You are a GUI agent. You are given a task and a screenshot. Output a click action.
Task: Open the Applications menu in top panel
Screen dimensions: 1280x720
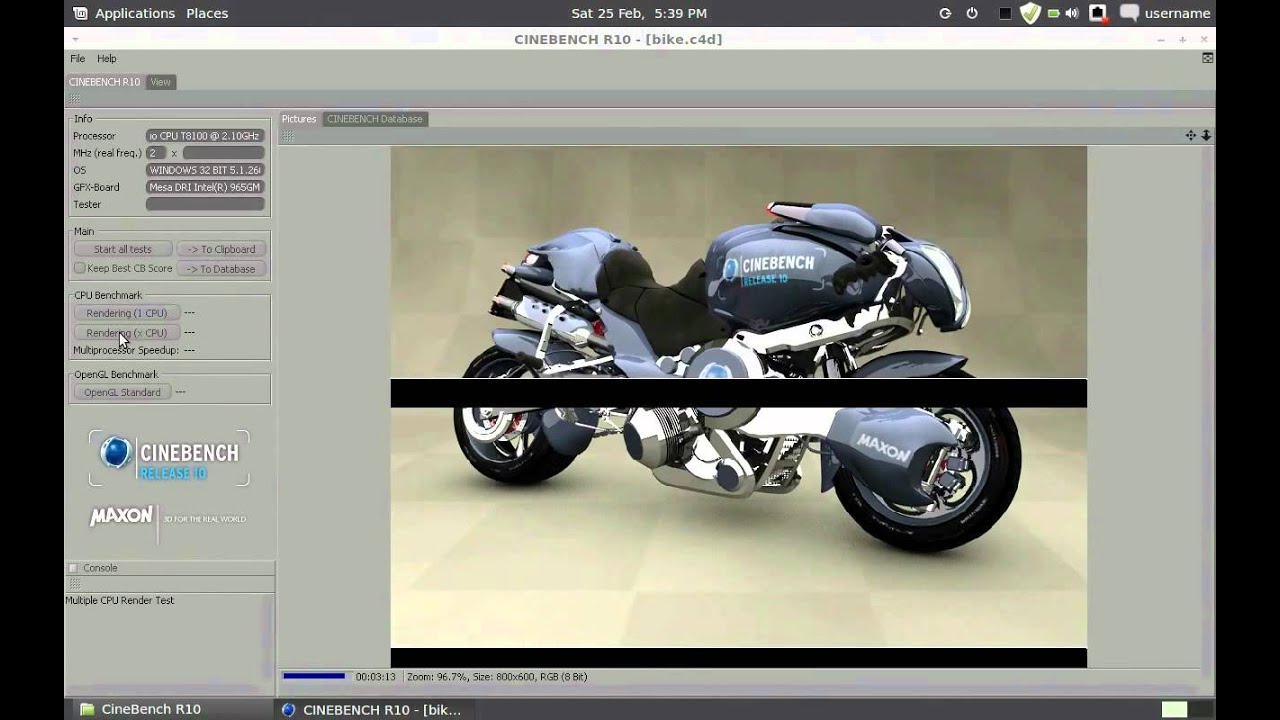pos(135,13)
